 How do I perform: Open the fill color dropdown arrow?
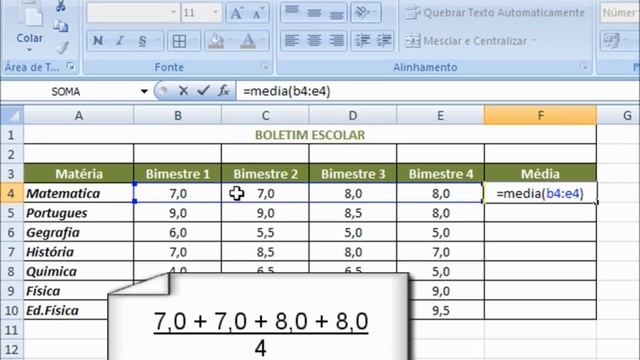tap(231, 41)
